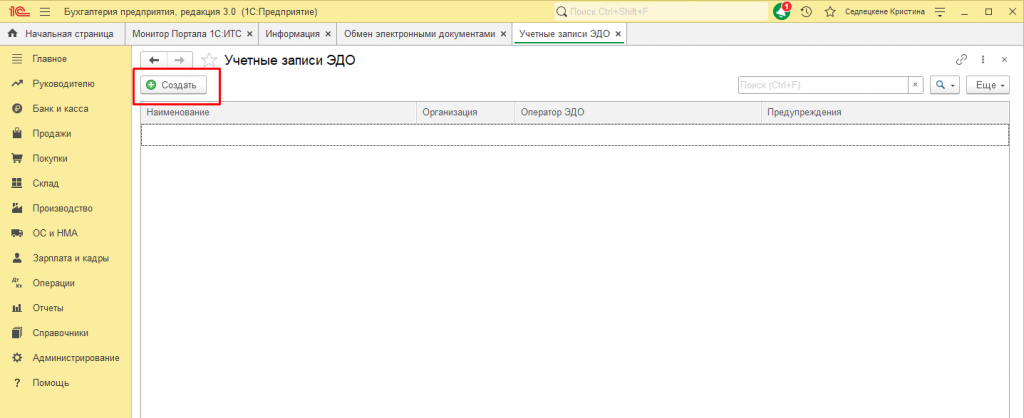1024x418 pixels.
Task: Click the Начальная страница home icon
Action: click(x=12, y=33)
